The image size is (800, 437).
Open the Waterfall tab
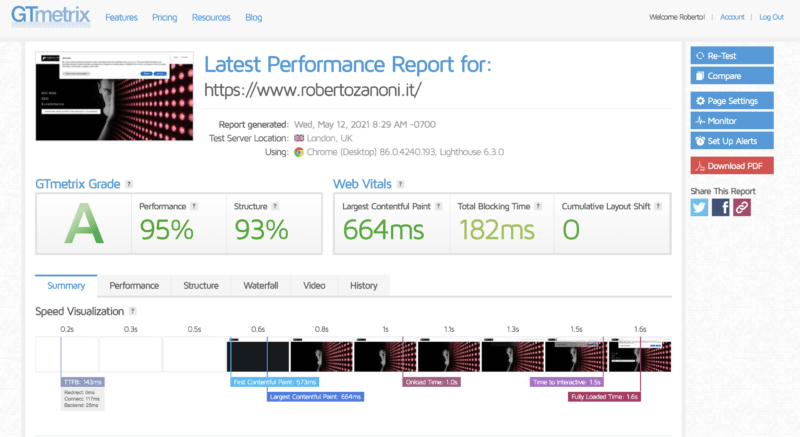tap(261, 286)
